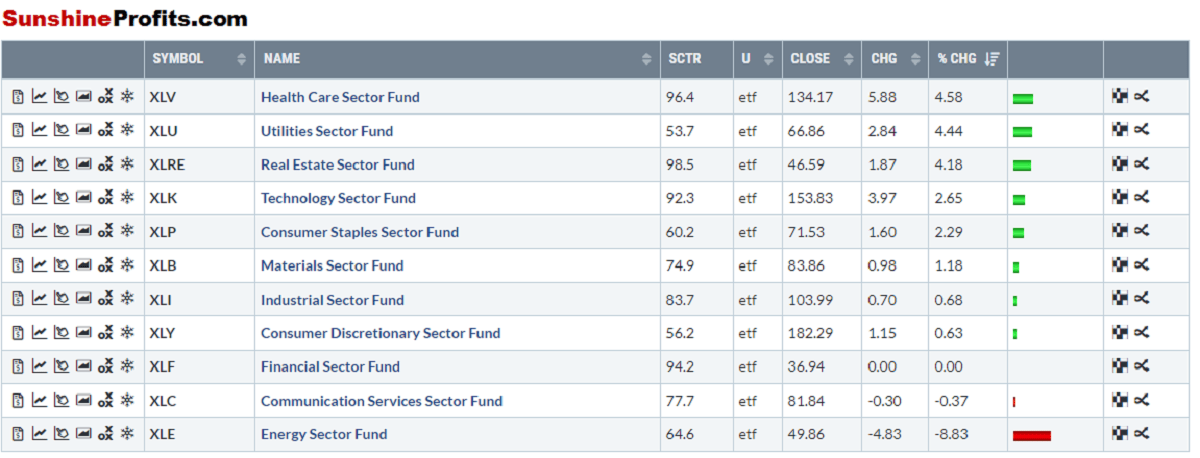Viewport: 1200px width, 458px height.
Task: Open the dollar document icon for XLP
Action: (x=18, y=232)
